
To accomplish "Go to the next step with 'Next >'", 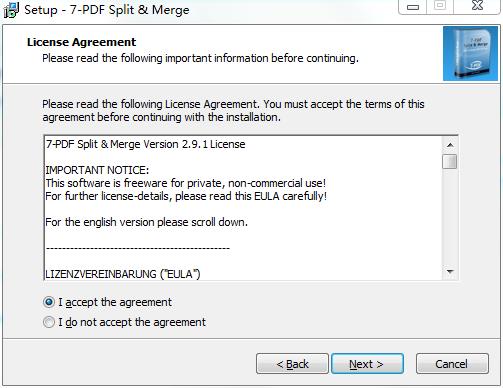I will point(367,364).
